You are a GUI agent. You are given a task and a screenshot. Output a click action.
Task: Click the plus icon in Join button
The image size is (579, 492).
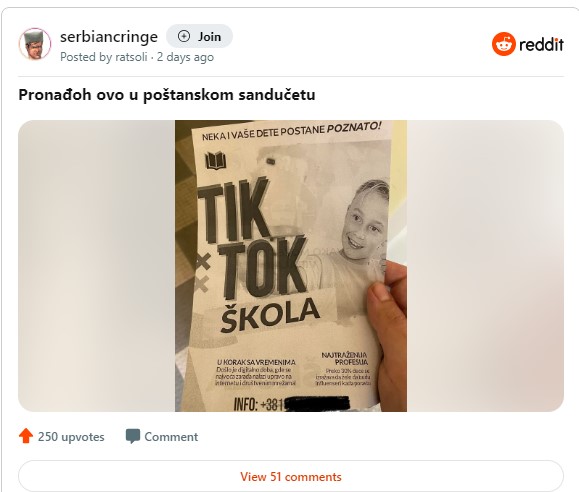(184, 36)
